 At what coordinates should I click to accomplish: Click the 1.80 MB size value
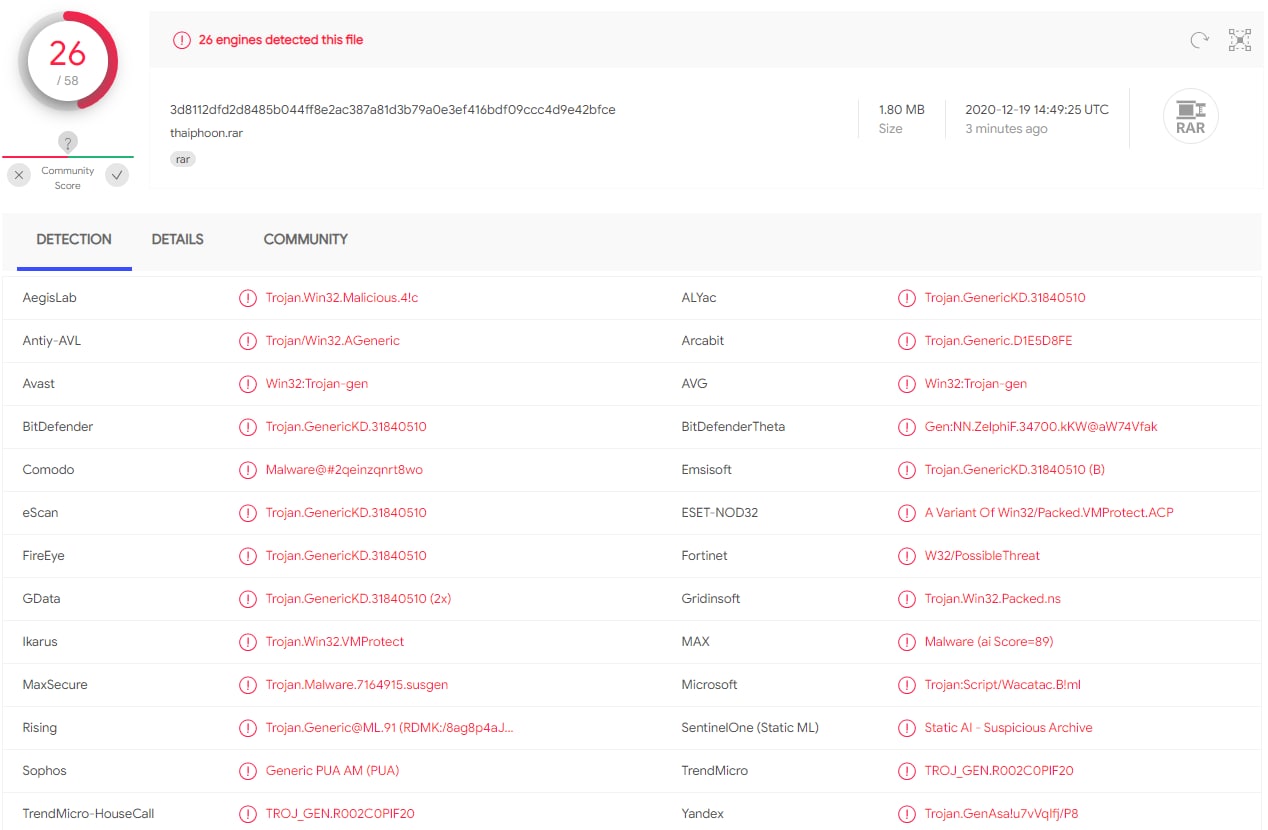point(901,110)
